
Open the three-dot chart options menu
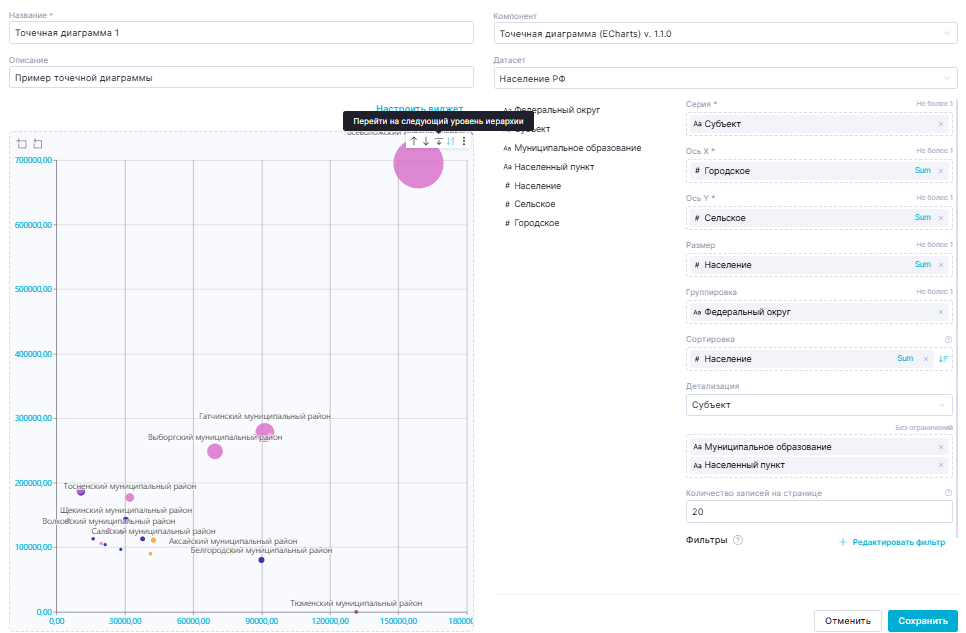pyautogui.click(x=463, y=142)
